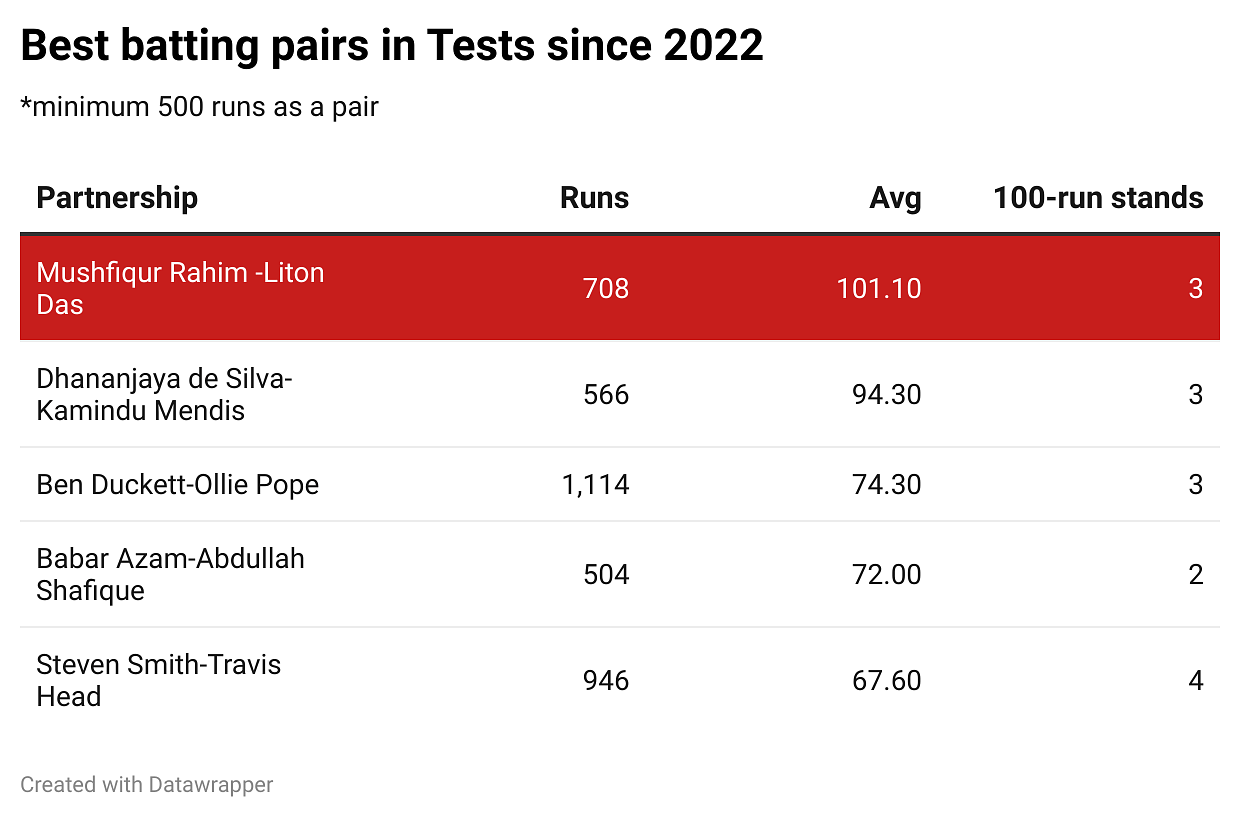The height and width of the screenshot is (818, 1240).
Task: Click the 946 runs value
Action: pyautogui.click(x=606, y=681)
